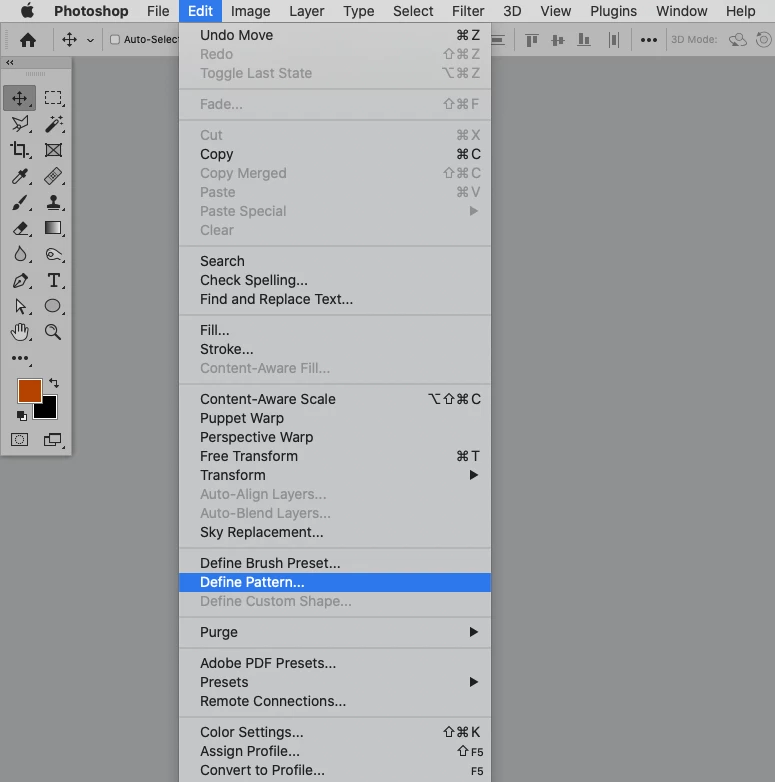Select the Pen tool
Screen dimensions: 775x782
20,280
